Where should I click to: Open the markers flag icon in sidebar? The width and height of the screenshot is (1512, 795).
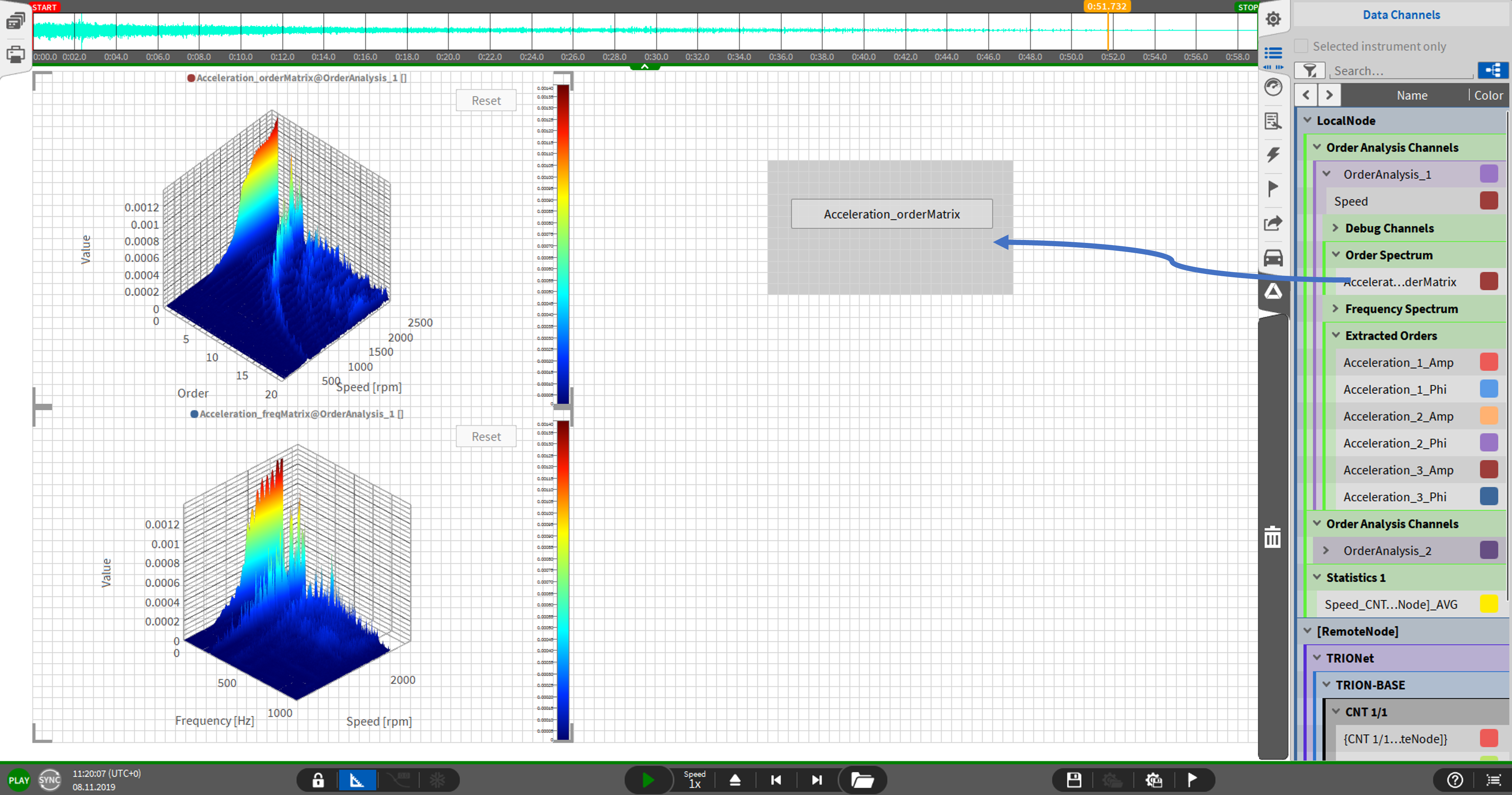(x=1272, y=189)
